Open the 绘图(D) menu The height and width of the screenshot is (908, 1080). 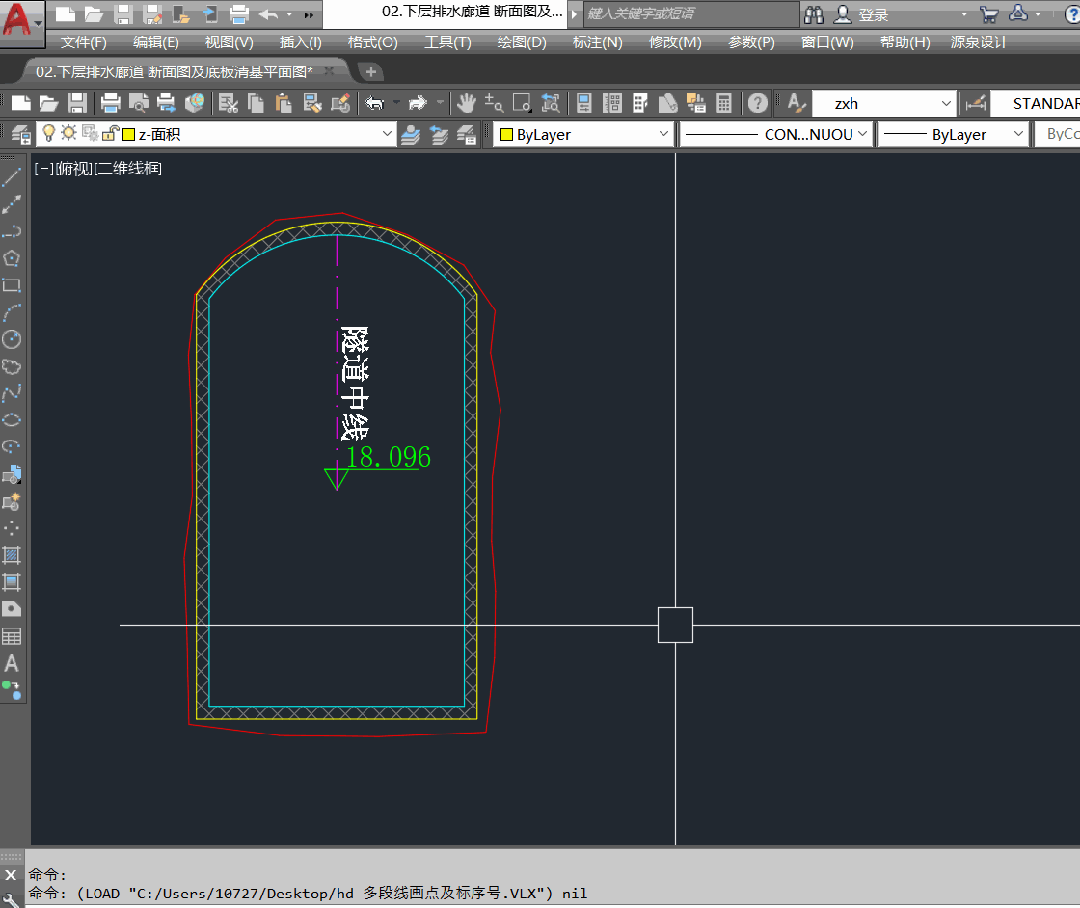coord(521,42)
